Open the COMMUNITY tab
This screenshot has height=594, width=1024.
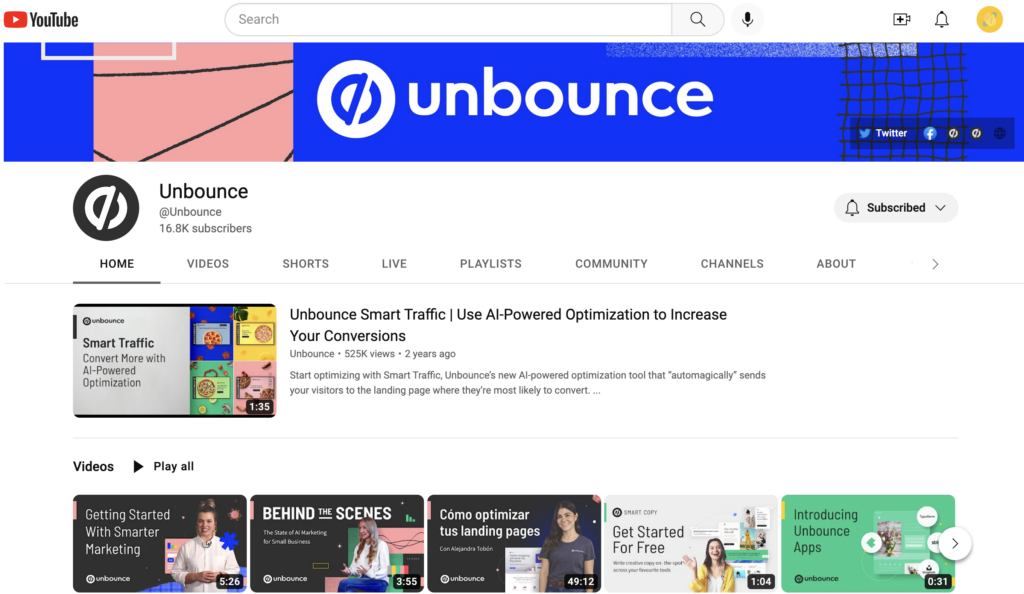[x=611, y=264]
